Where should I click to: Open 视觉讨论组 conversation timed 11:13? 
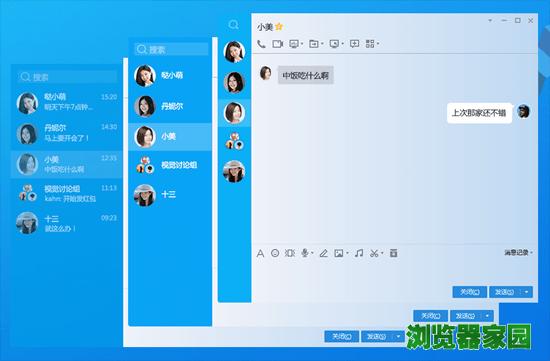[x=67, y=193]
